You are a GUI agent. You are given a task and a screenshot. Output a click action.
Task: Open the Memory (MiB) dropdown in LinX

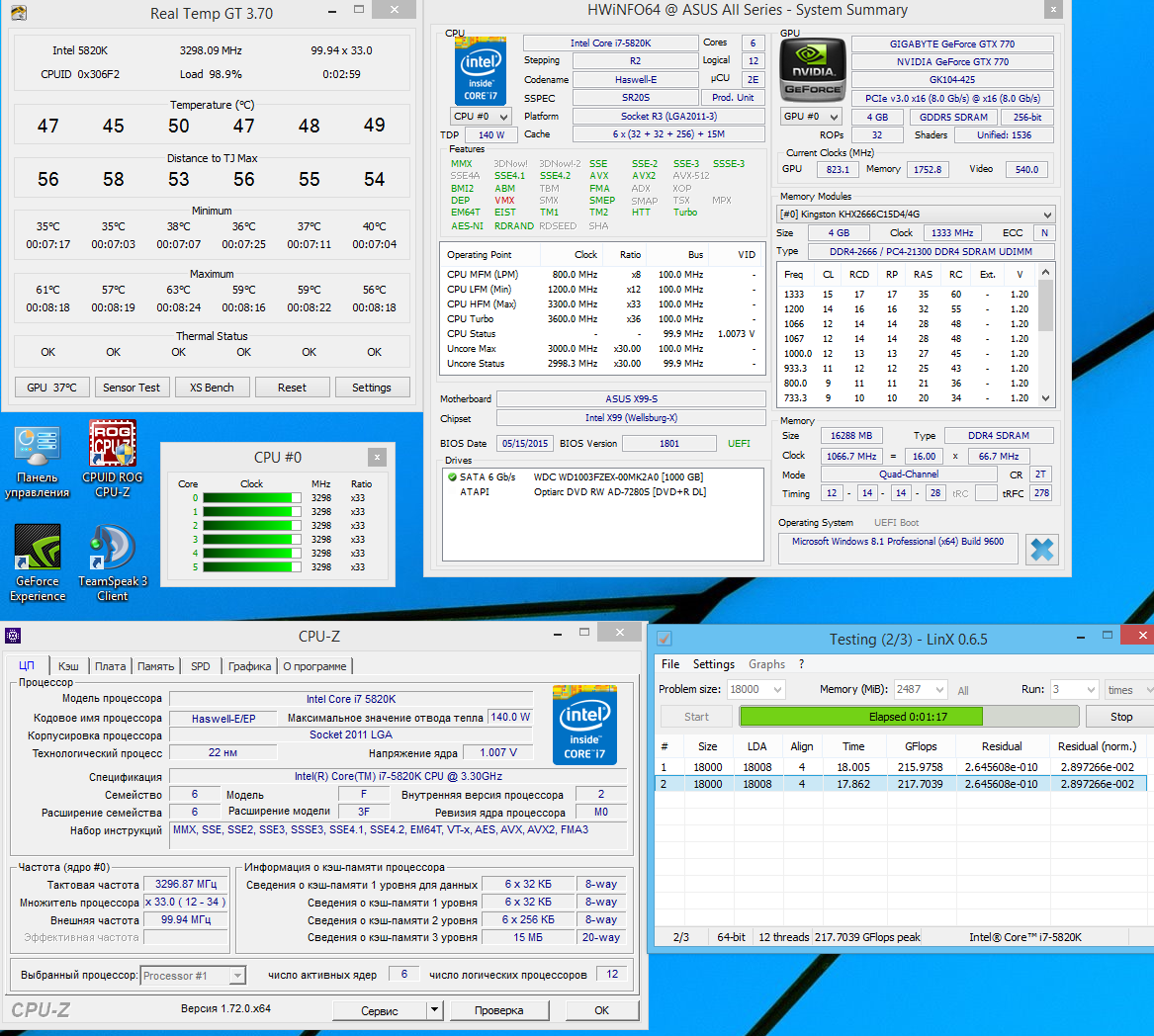(x=920, y=689)
